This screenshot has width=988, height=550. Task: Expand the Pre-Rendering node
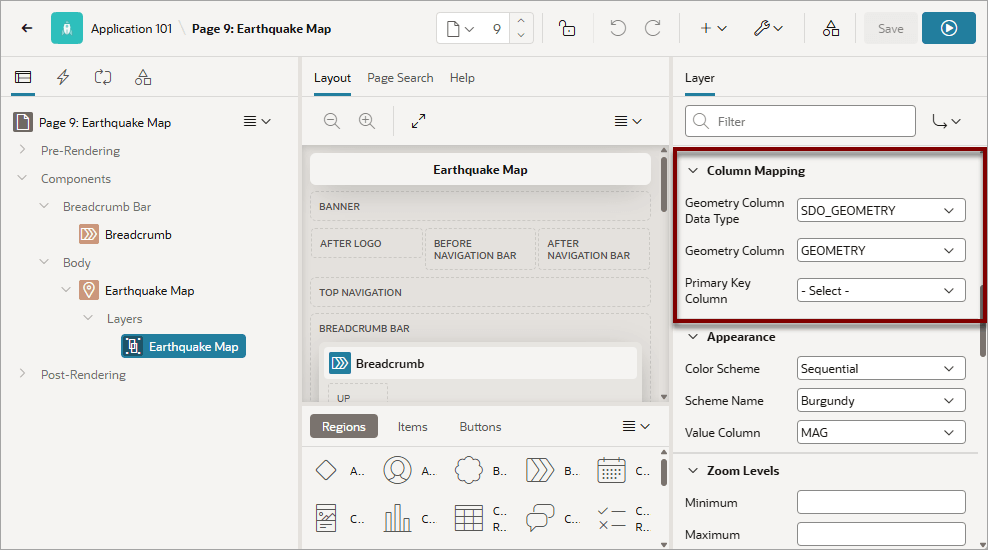[x=23, y=150]
